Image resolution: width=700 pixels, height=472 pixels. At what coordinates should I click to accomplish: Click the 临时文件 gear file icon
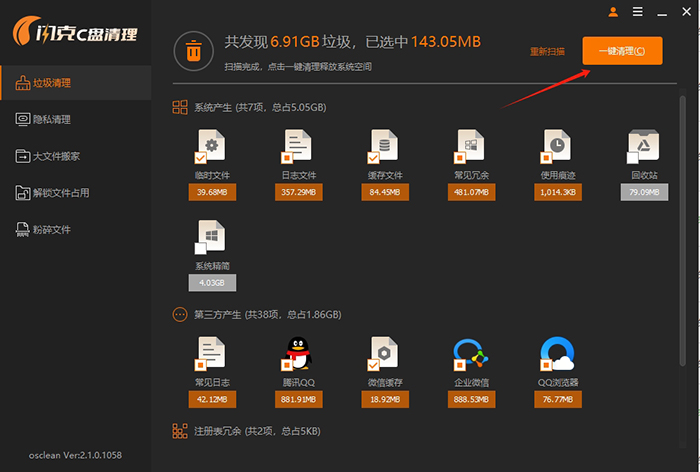tap(212, 145)
